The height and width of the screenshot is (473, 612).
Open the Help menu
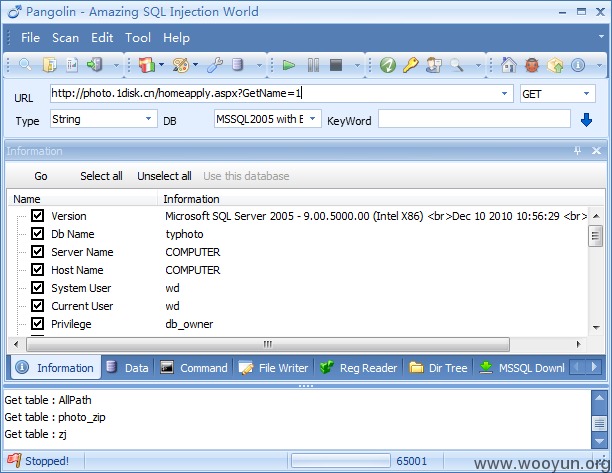pyautogui.click(x=176, y=38)
